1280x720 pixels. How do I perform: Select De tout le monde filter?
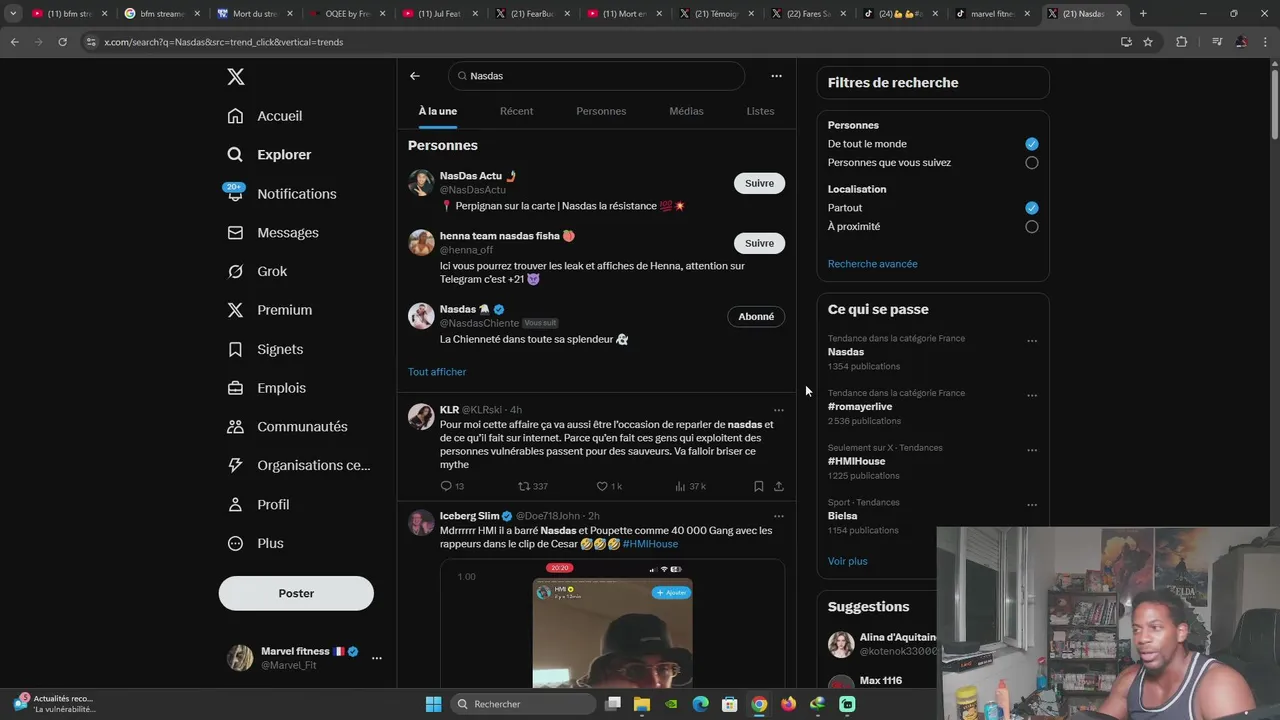pos(1032,144)
